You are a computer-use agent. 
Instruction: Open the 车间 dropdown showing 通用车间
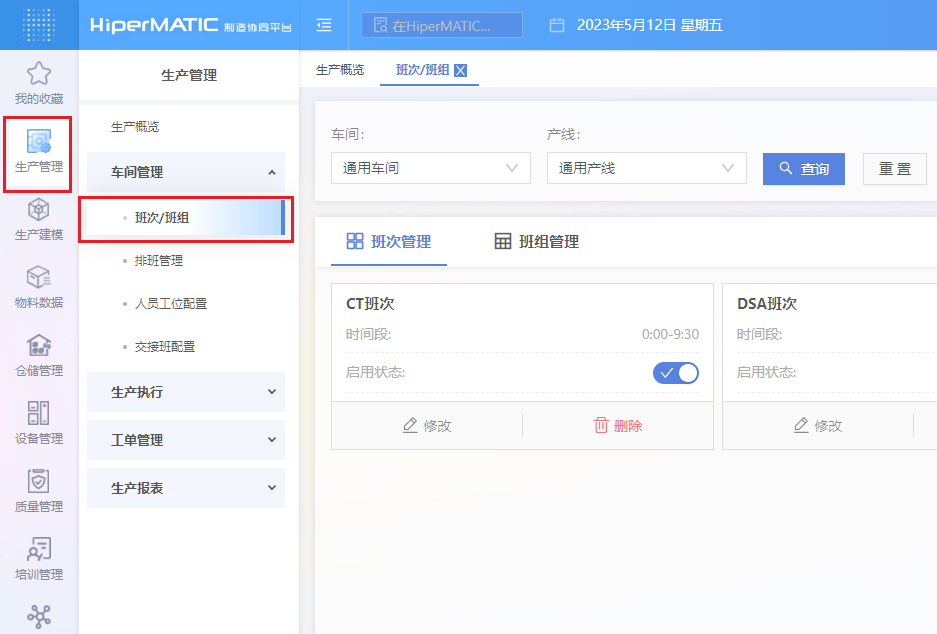[431, 168]
